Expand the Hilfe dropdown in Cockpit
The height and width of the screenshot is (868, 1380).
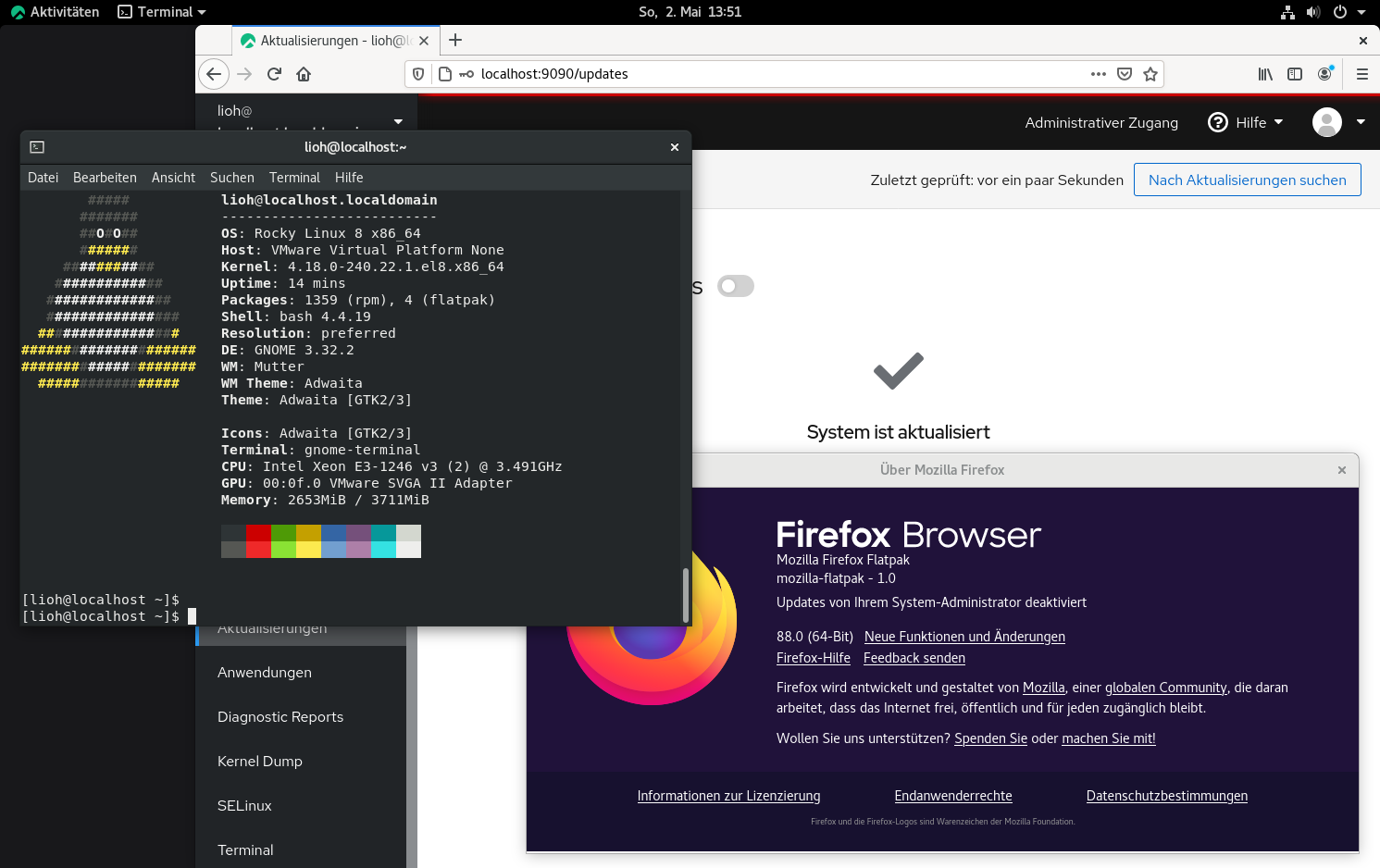click(x=1279, y=122)
